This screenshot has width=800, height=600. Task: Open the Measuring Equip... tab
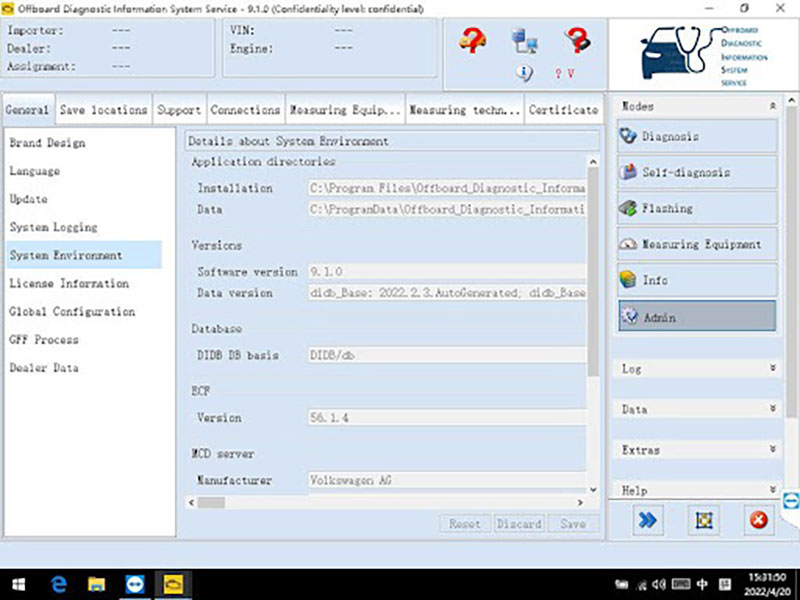click(x=345, y=110)
